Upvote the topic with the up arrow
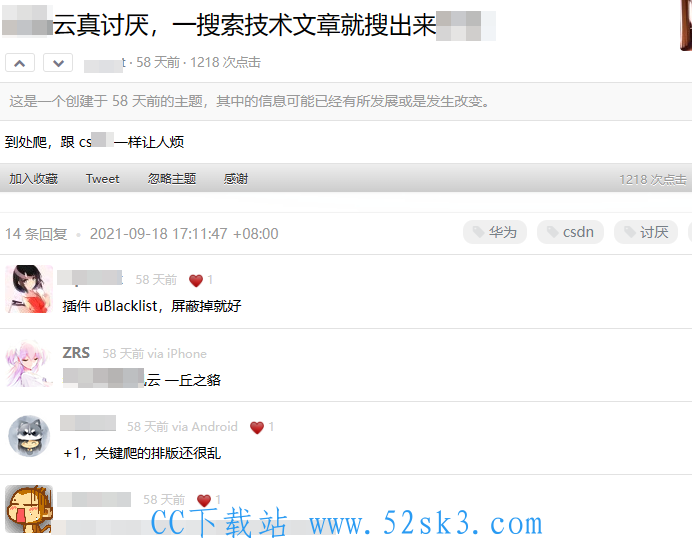Screen dimensions: 692x538 [x=20, y=63]
